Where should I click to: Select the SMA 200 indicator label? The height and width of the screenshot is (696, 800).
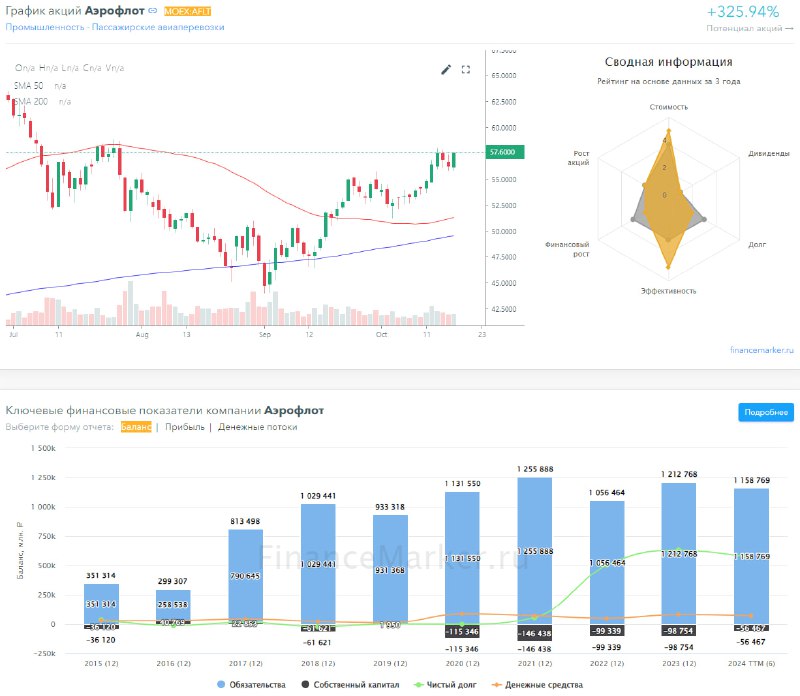31,102
